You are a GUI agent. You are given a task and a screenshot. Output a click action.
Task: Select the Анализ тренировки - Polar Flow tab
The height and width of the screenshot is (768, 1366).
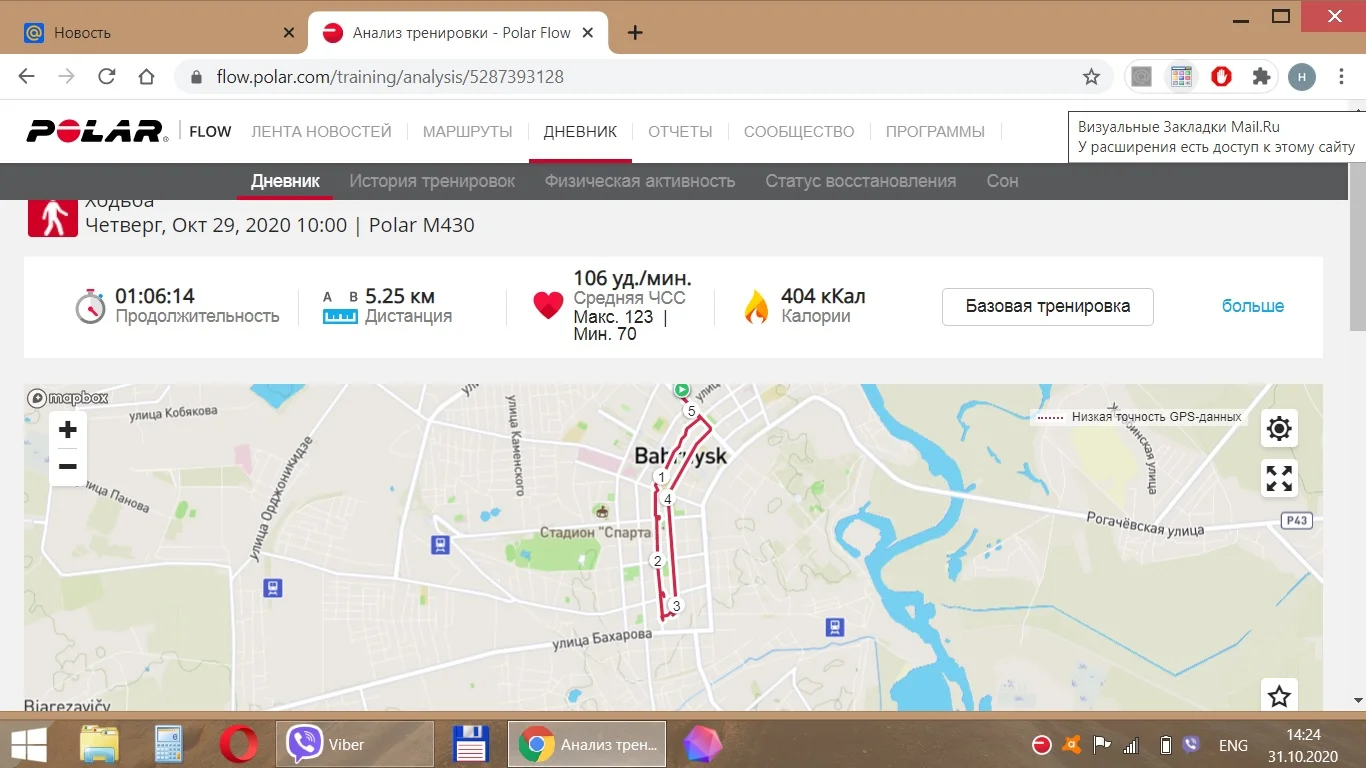click(457, 32)
